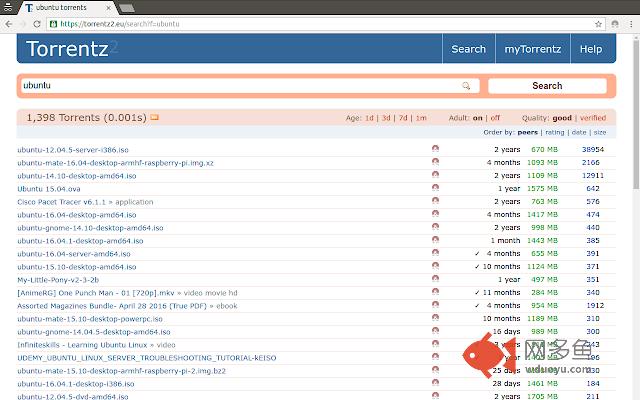Viewport: 640px width, 400px height.
Task: Open the Ubuntu 15.04.ova link
Action: click(49, 189)
